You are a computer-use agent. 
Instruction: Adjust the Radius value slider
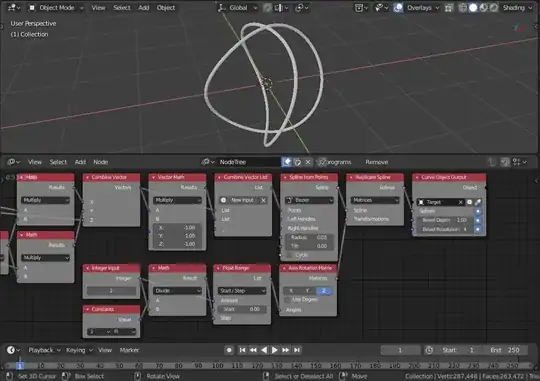click(309, 237)
